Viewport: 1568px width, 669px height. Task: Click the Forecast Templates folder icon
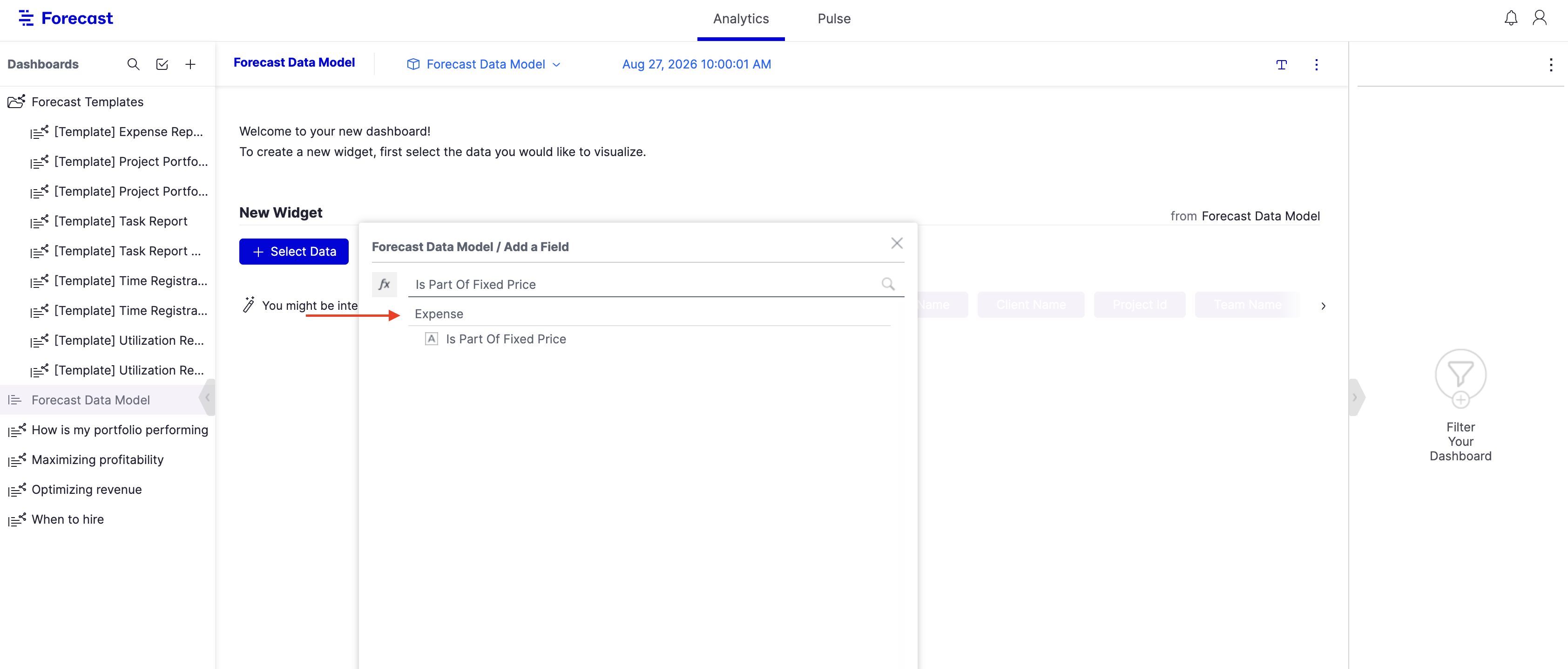pyautogui.click(x=16, y=101)
